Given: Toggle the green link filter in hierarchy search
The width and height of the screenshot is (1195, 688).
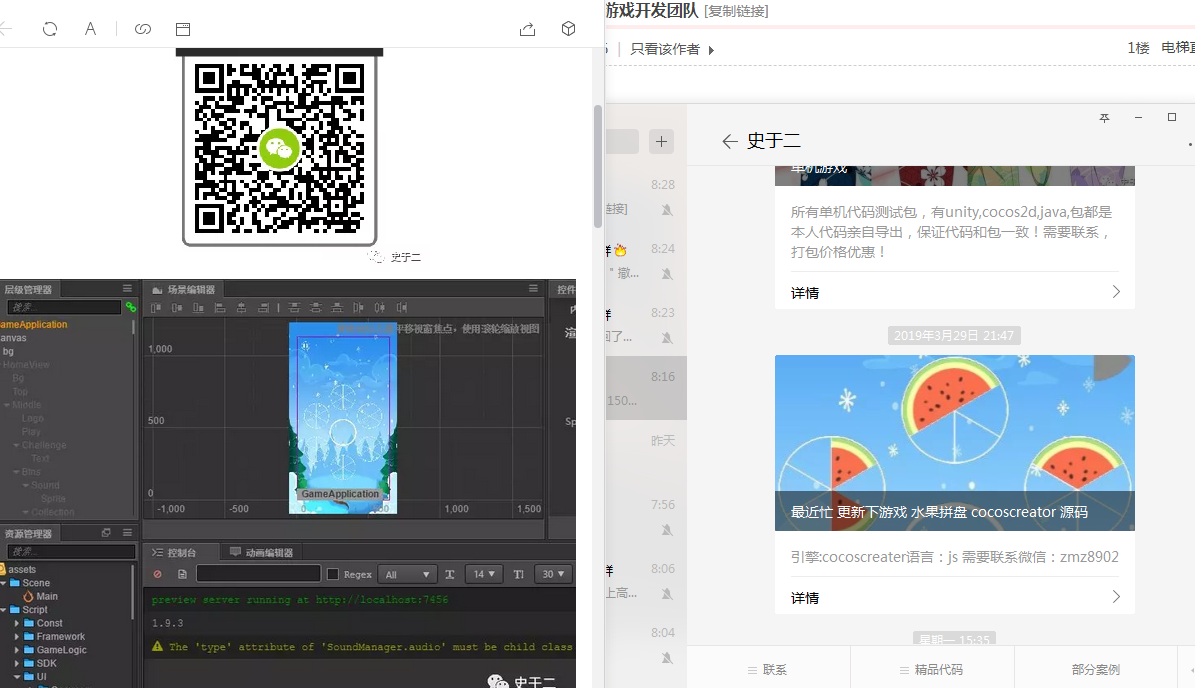Looking at the screenshot, I should (x=130, y=307).
